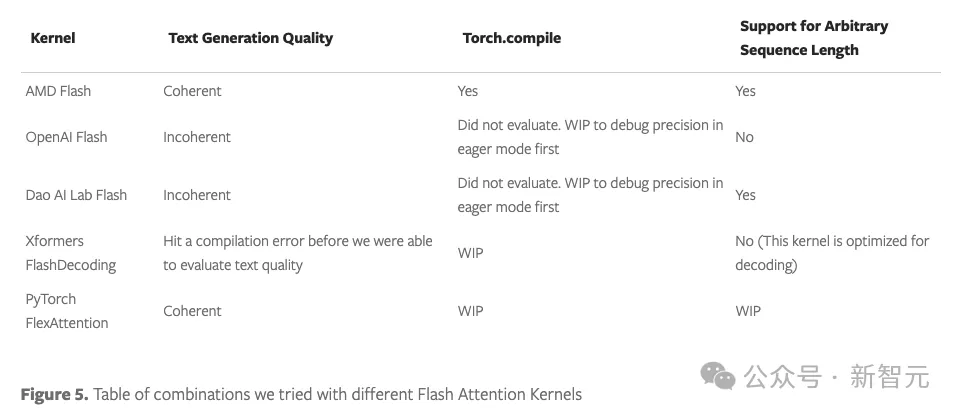Click the "Support for Arbitrary Sequence Length" header

[x=799, y=38]
